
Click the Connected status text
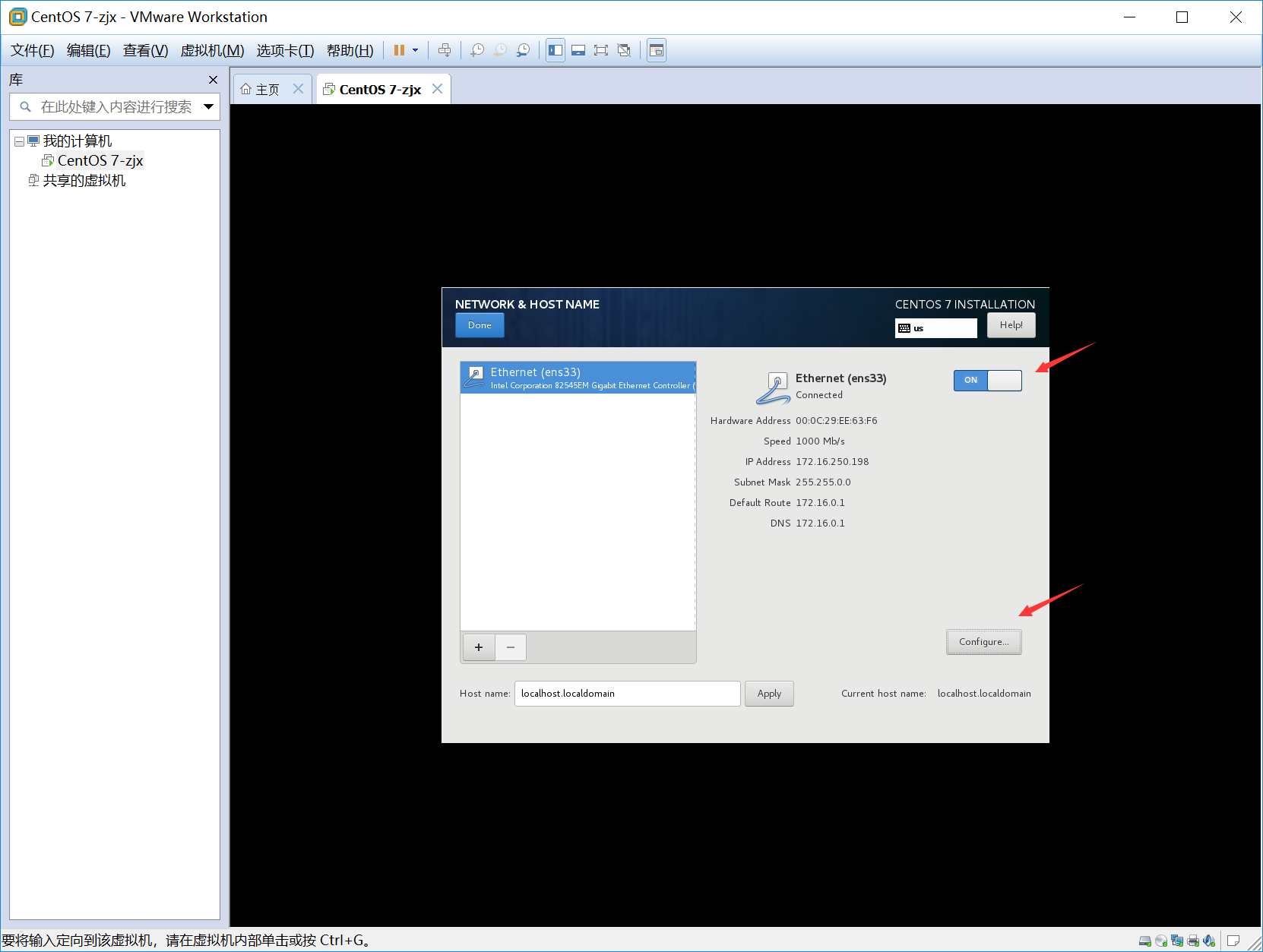click(x=819, y=395)
